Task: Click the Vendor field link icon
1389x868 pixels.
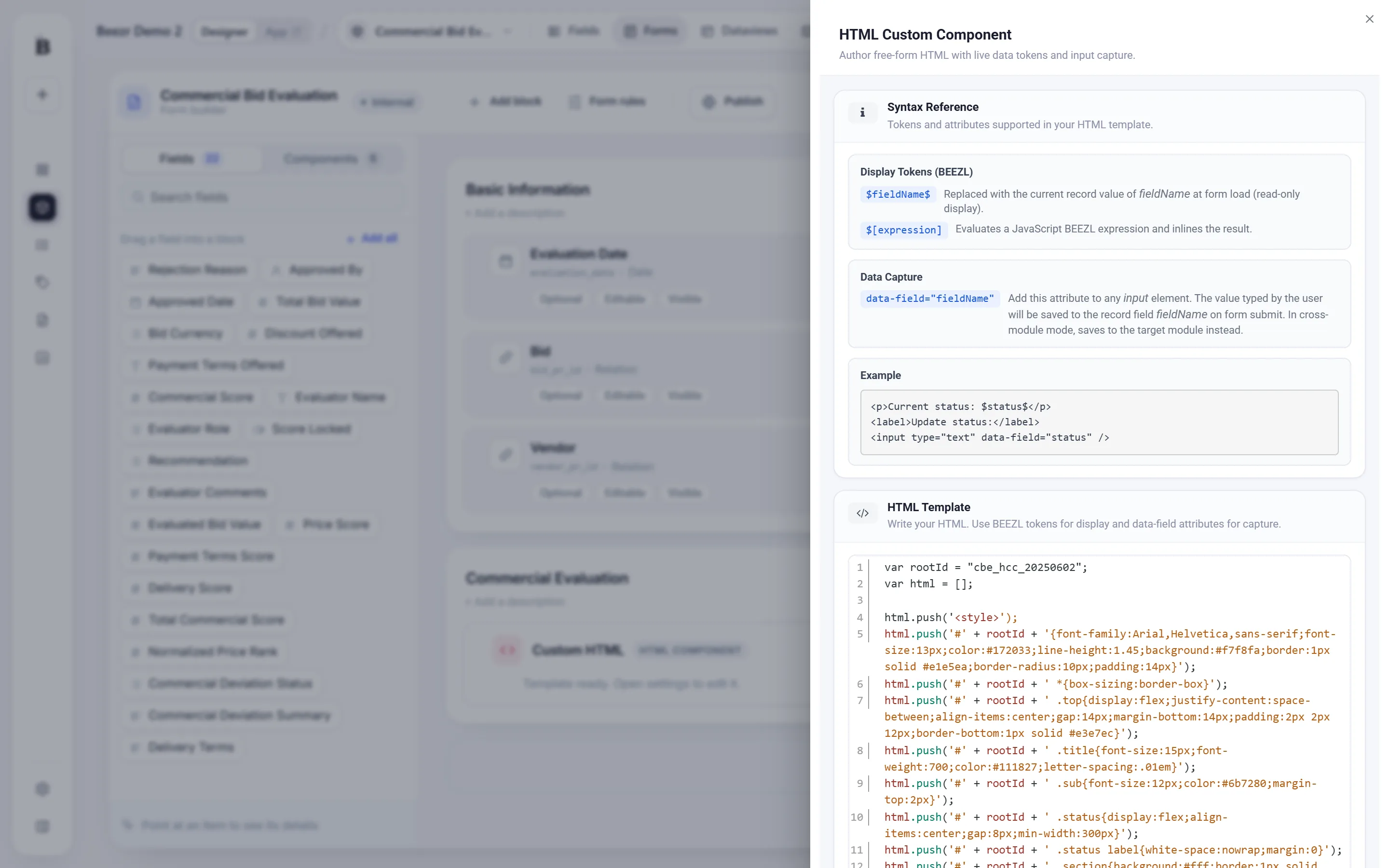Action: point(505,455)
